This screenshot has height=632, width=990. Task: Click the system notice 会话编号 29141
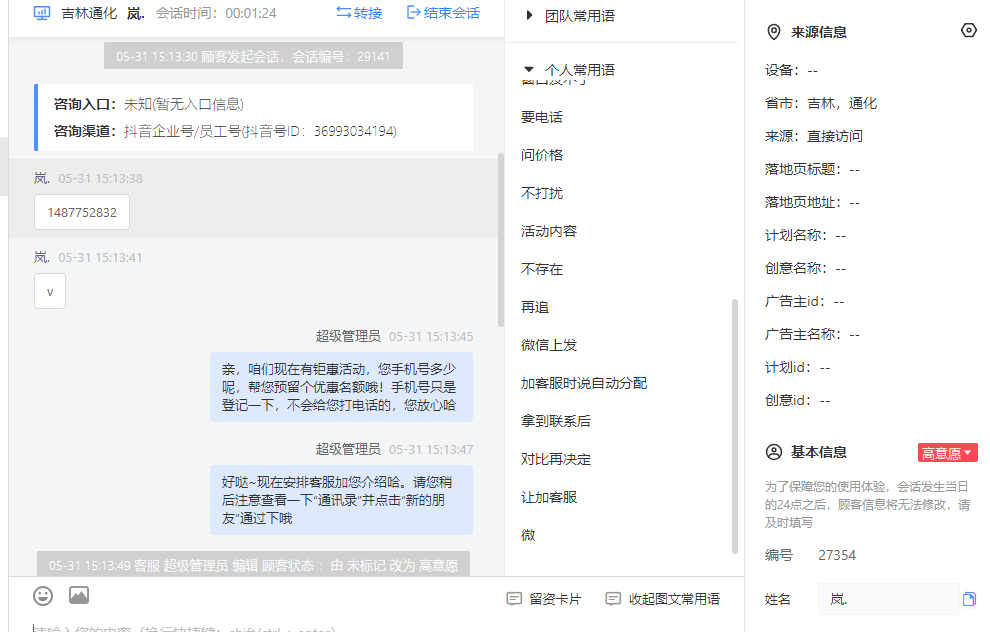tap(253, 56)
